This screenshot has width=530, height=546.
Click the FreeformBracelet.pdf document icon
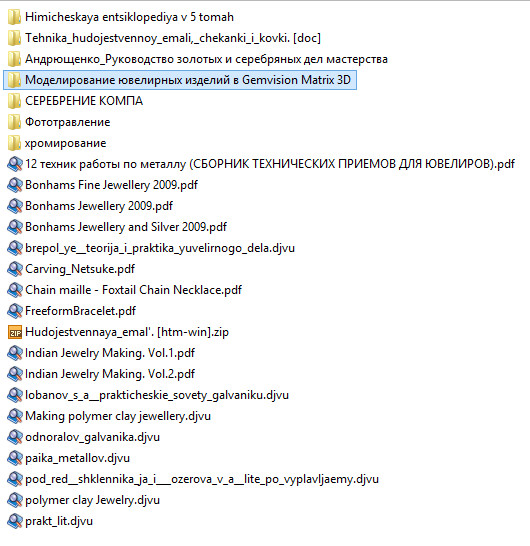[15, 311]
